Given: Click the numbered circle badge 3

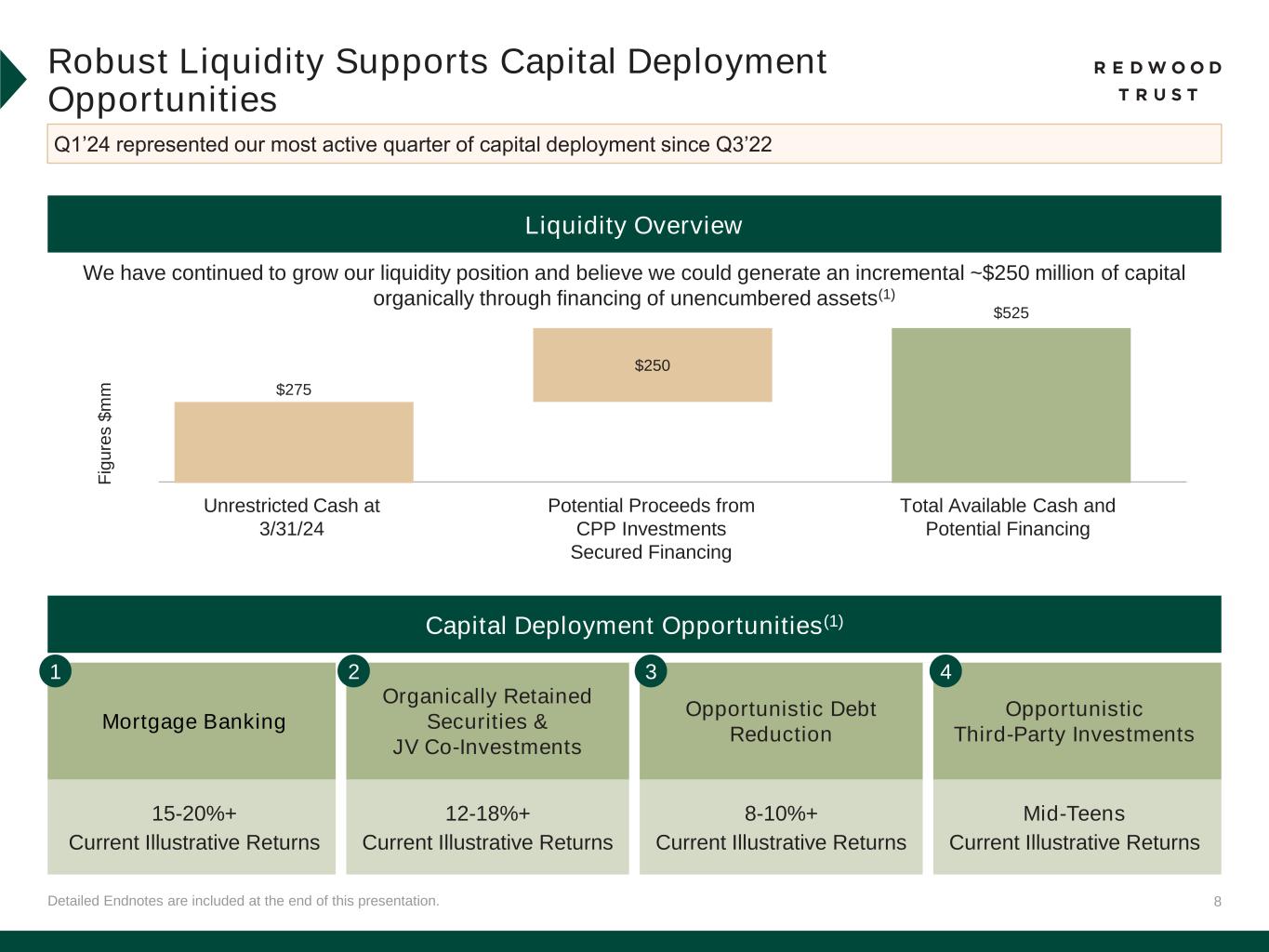Looking at the screenshot, I should click(651, 671).
